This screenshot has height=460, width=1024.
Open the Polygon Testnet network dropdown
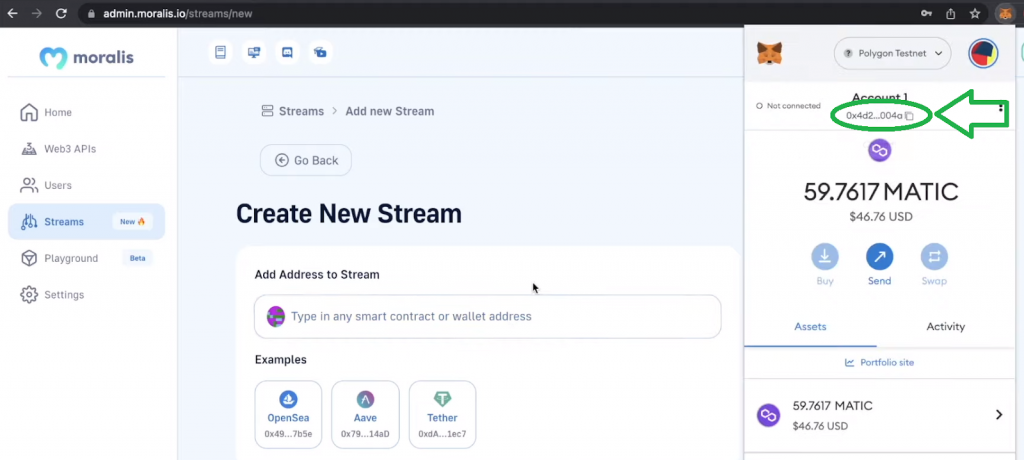(x=892, y=54)
